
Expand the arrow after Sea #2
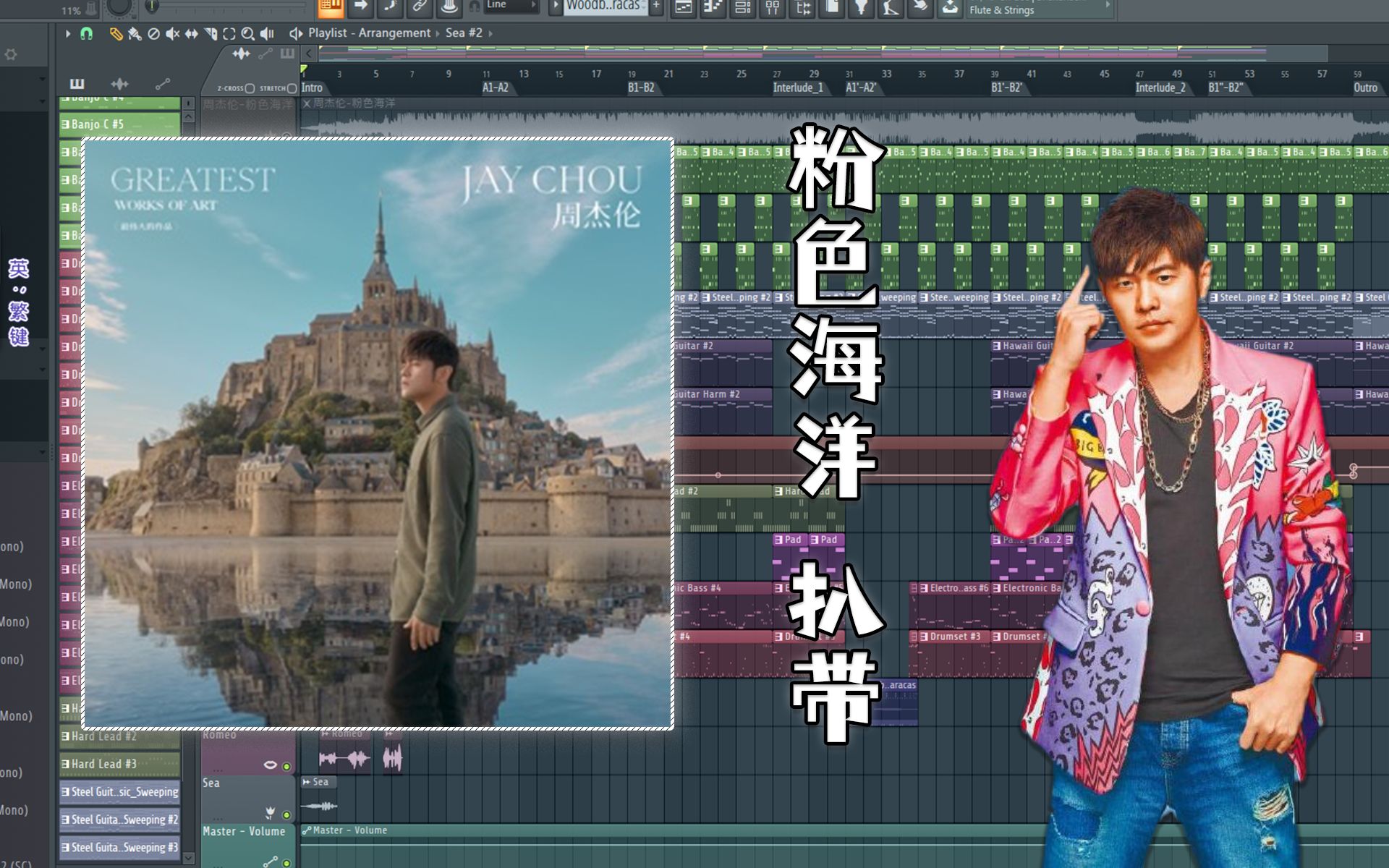click(490, 33)
